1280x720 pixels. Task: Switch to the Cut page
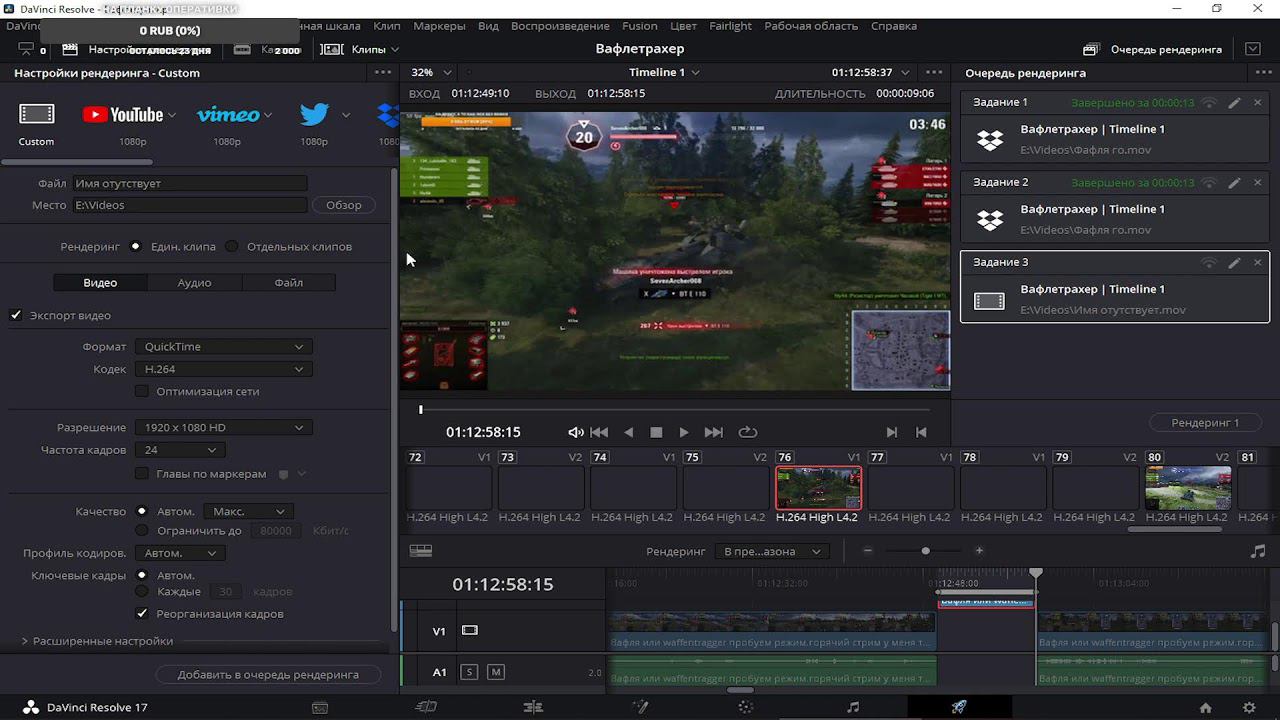tap(426, 707)
